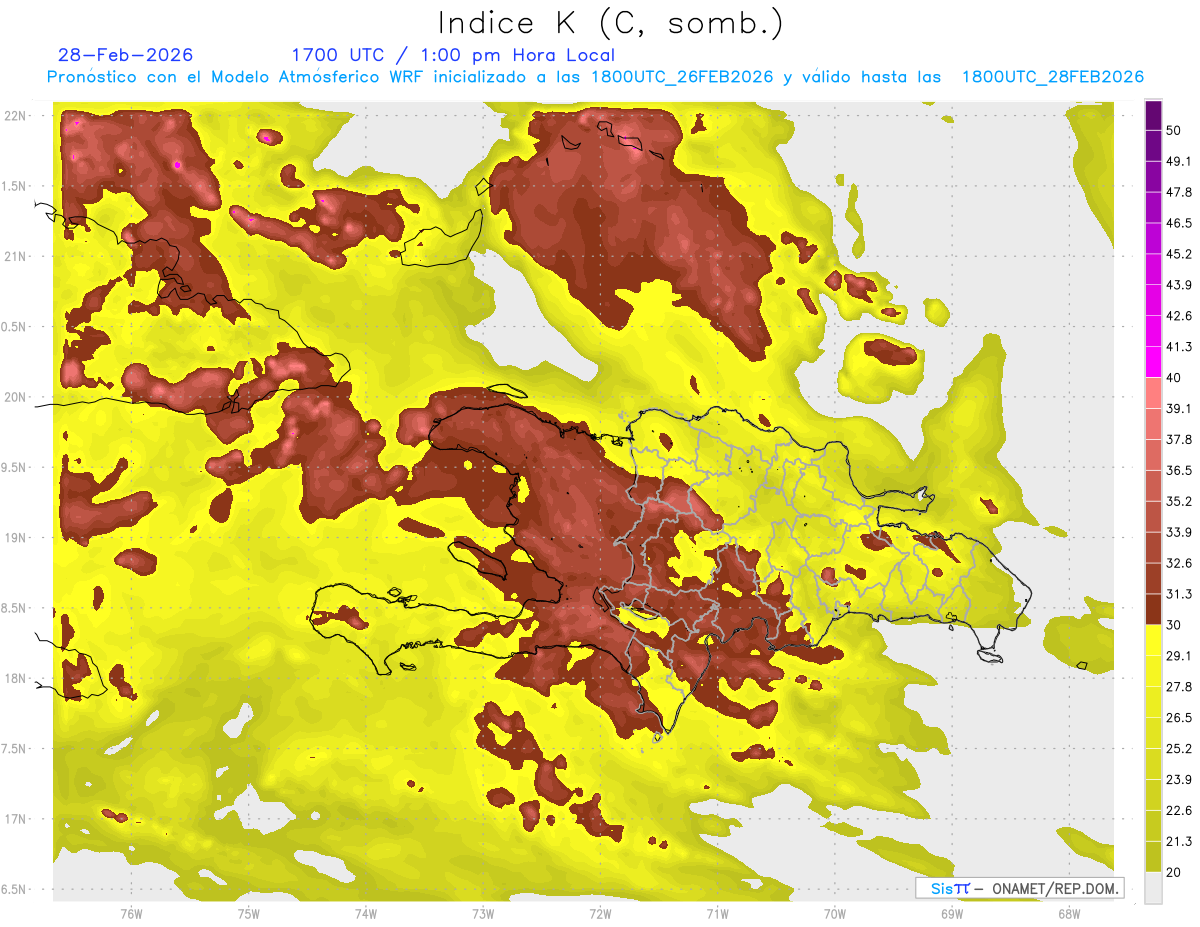Click the '26.5' color scale value
Viewport: 1200px width, 927px height.
[1180, 718]
